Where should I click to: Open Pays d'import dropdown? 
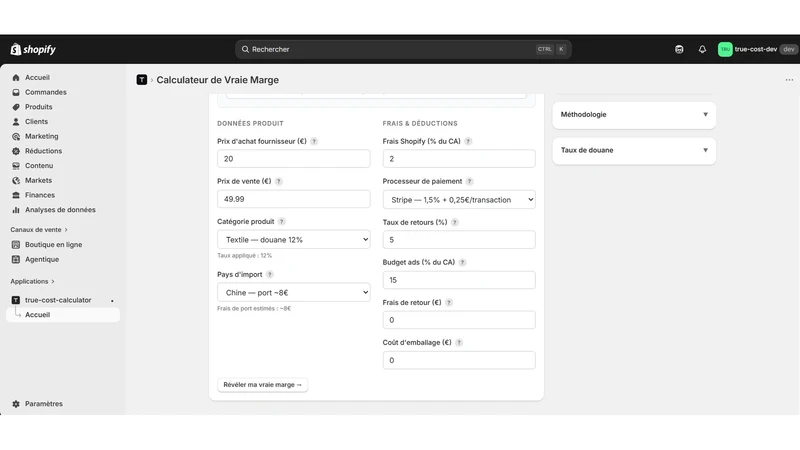tap(293, 292)
